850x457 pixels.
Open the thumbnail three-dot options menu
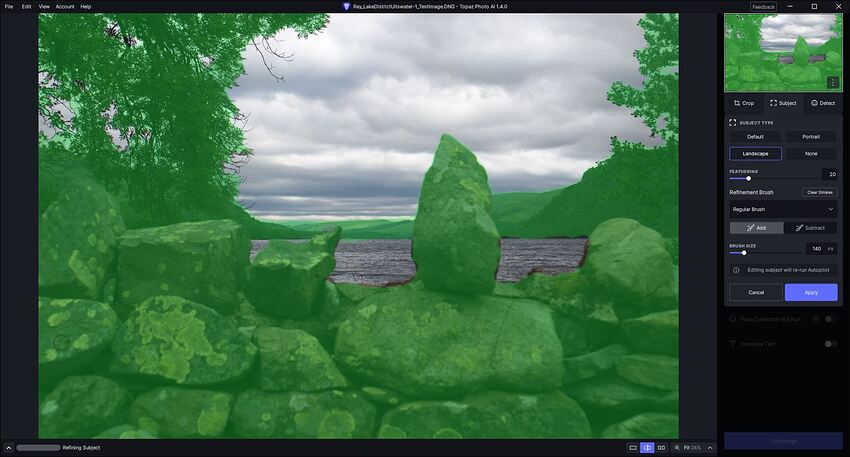[x=833, y=82]
